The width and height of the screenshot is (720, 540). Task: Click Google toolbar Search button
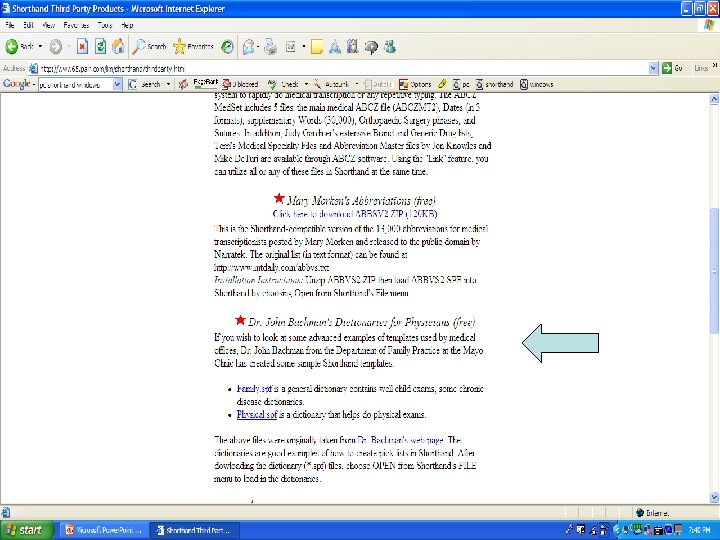(x=145, y=84)
